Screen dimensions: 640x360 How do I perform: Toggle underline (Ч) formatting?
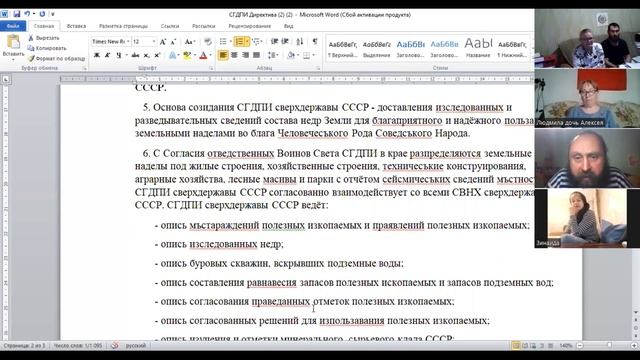(x=119, y=55)
